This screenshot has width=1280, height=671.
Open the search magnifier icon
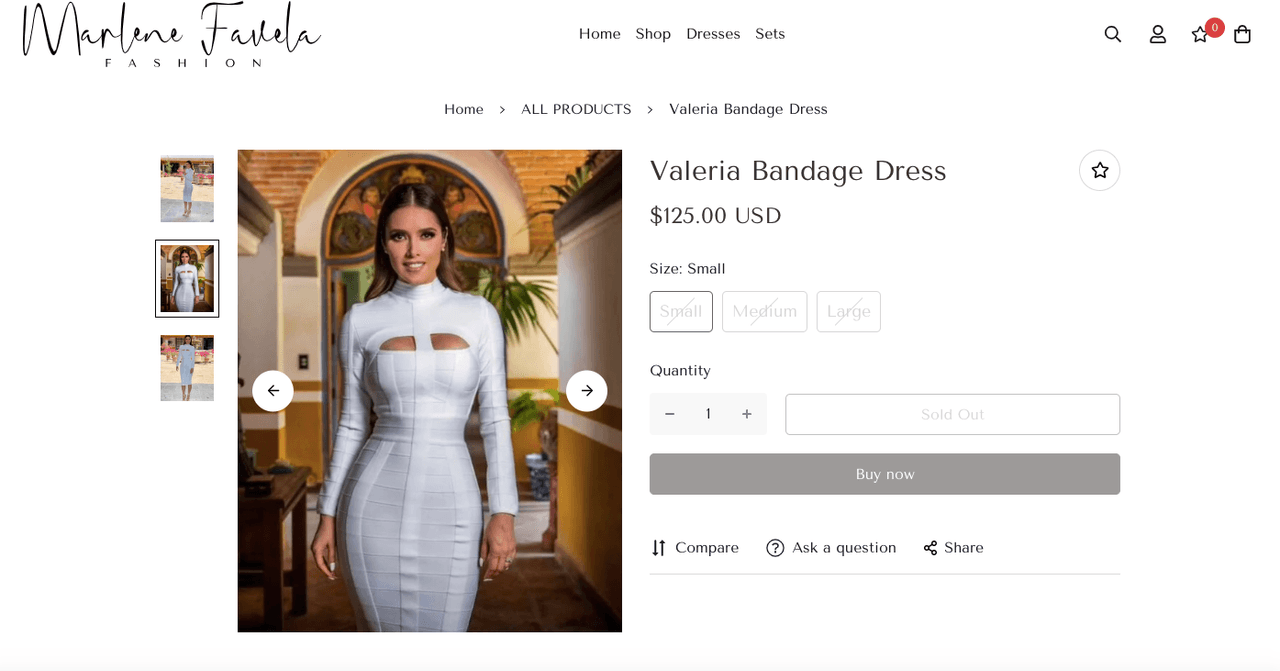click(x=1113, y=34)
